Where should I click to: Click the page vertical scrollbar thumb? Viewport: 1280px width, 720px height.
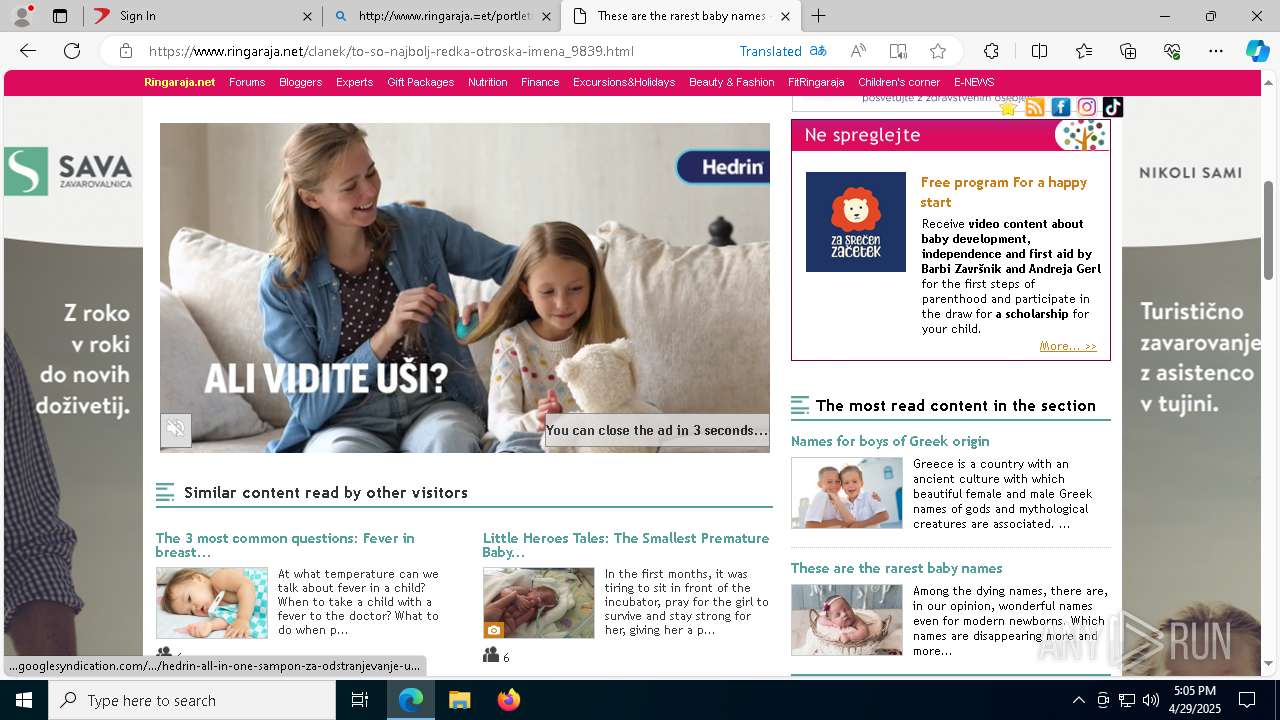(1269, 231)
